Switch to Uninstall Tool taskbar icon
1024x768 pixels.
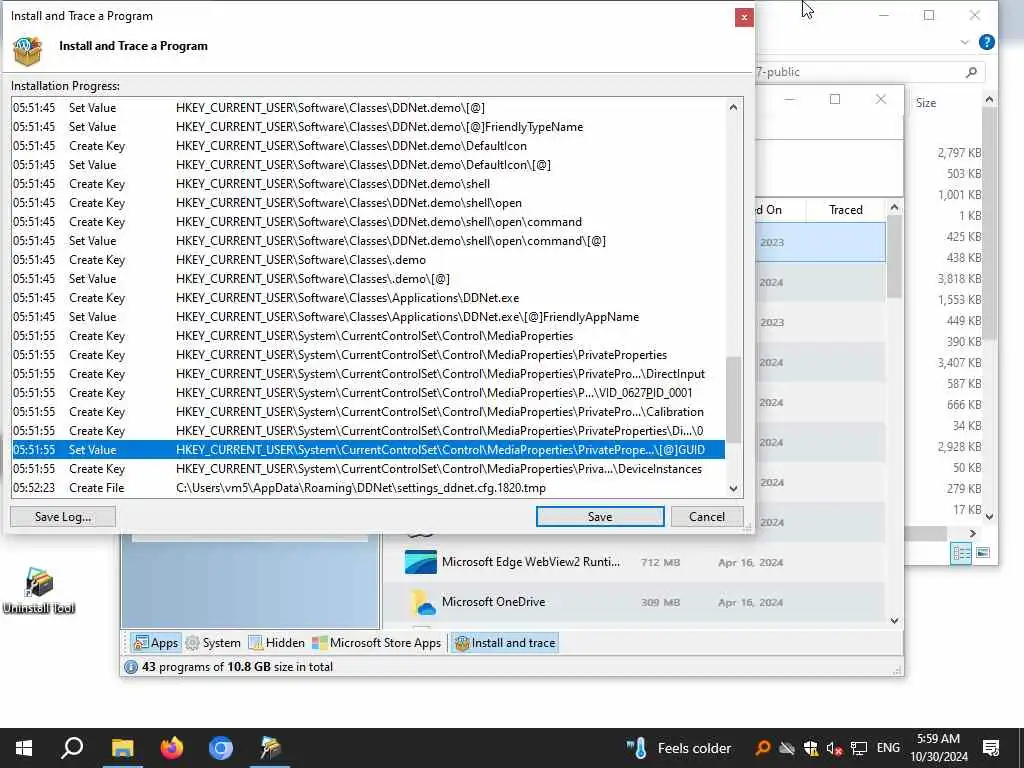pyautogui.click(x=270, y=748)
